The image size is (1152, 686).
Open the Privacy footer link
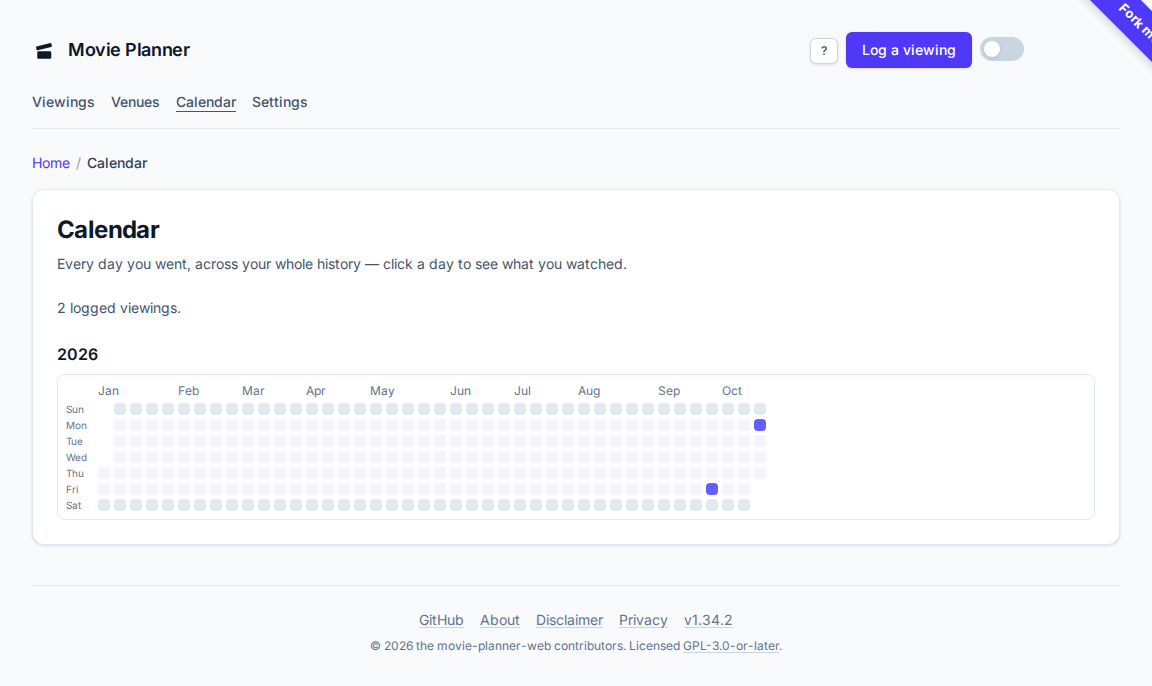coord(643,620)
